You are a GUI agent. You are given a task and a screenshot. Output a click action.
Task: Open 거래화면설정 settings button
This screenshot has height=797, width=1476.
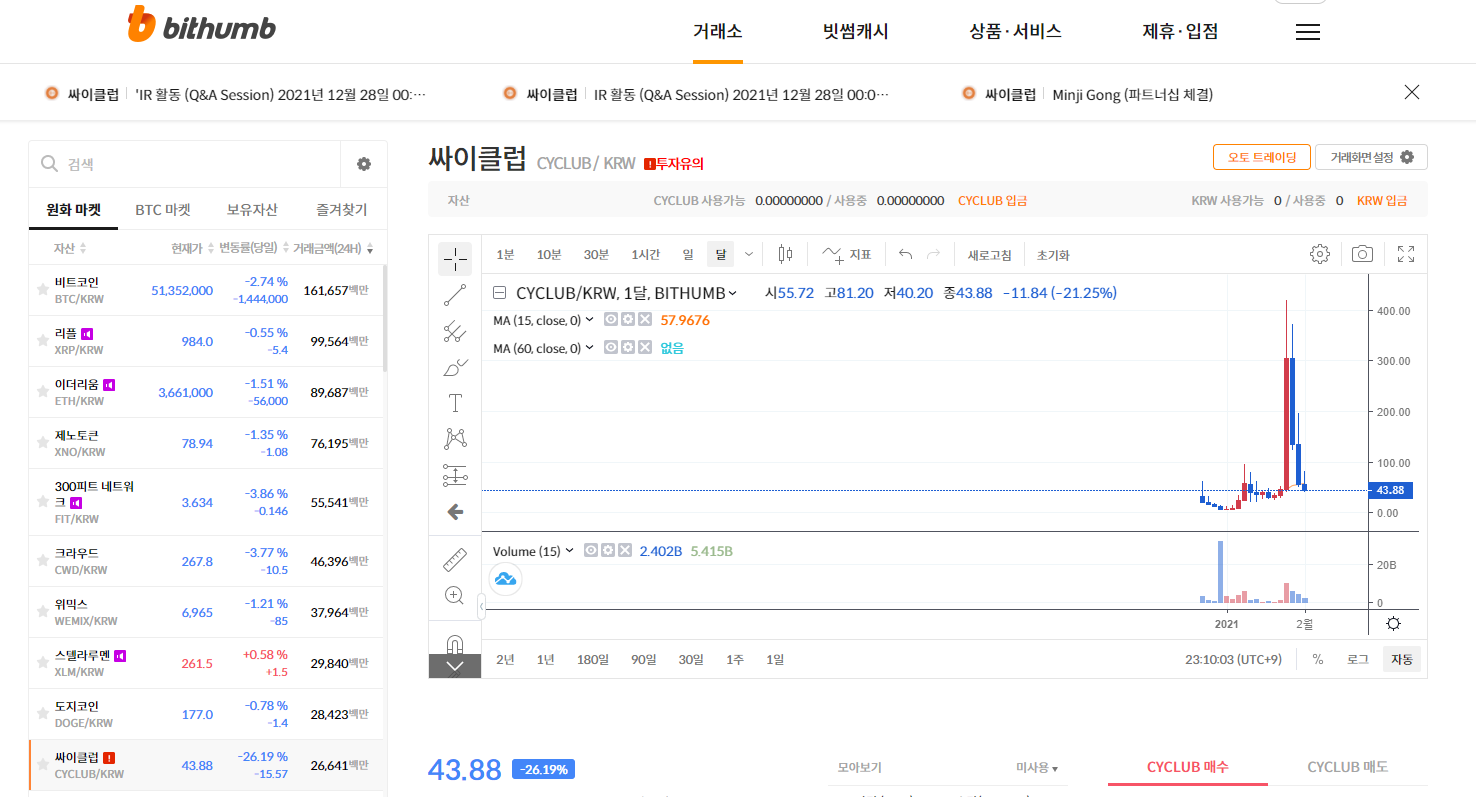click(1371, 157)
